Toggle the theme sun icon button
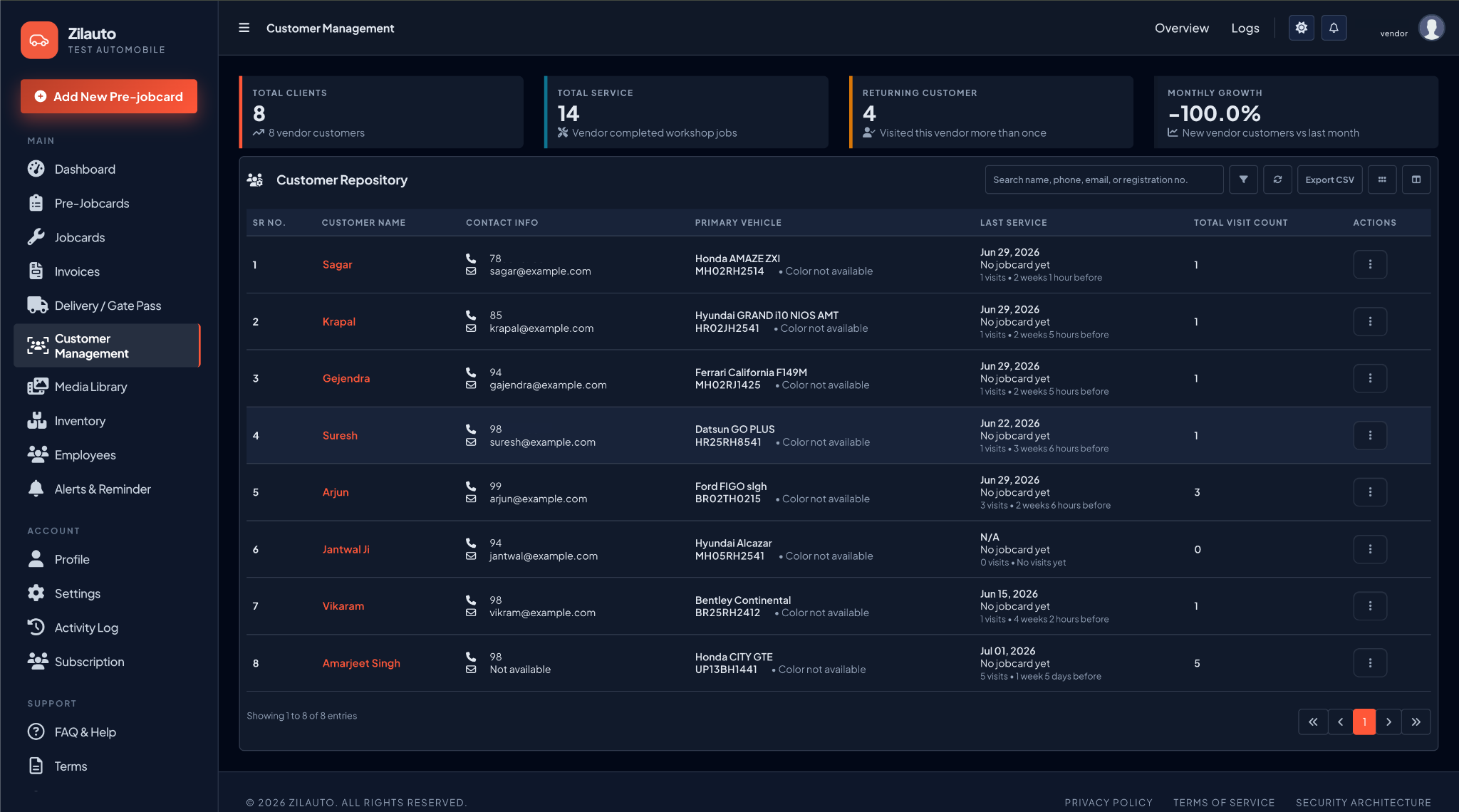The image size is (1459, 812). coord(1301,28)
